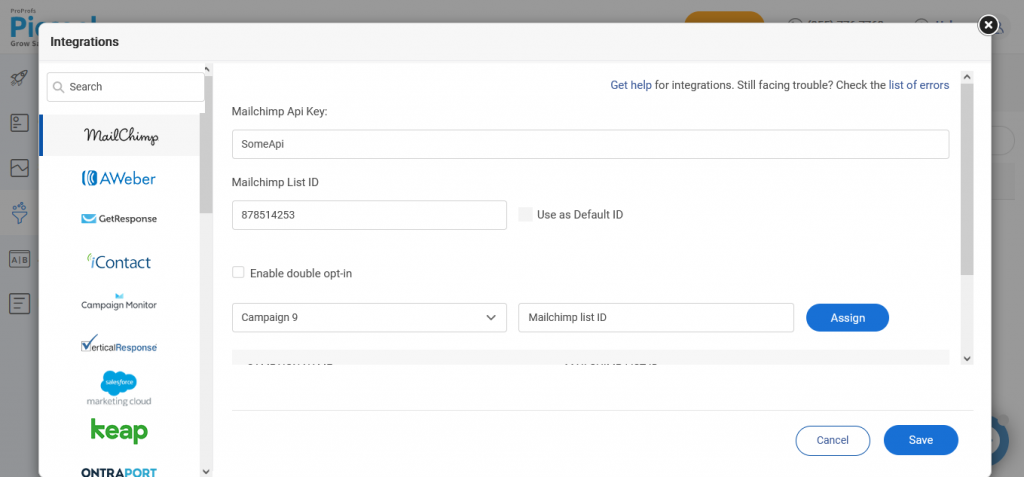1024x477 pixels.
Task: Open Campaign Monitor integration
Action: pyautogui.click(x=119, y=302)
